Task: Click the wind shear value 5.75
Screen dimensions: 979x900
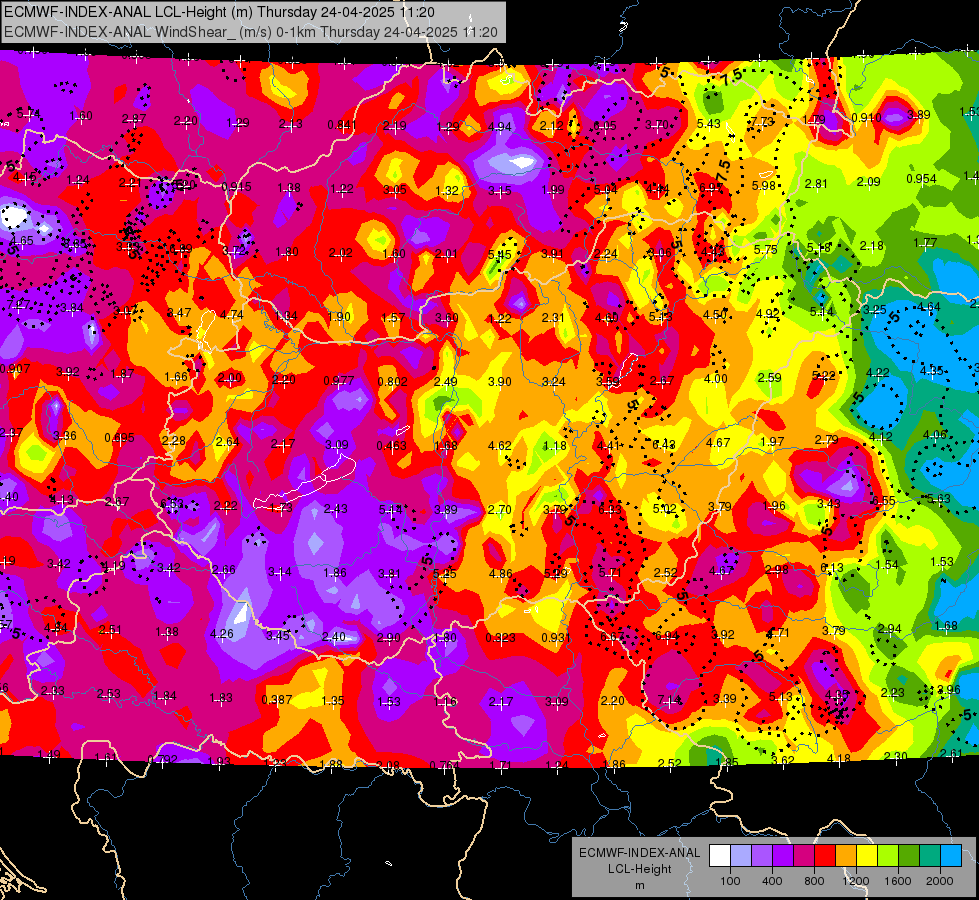Action: (x=765, y=249)
